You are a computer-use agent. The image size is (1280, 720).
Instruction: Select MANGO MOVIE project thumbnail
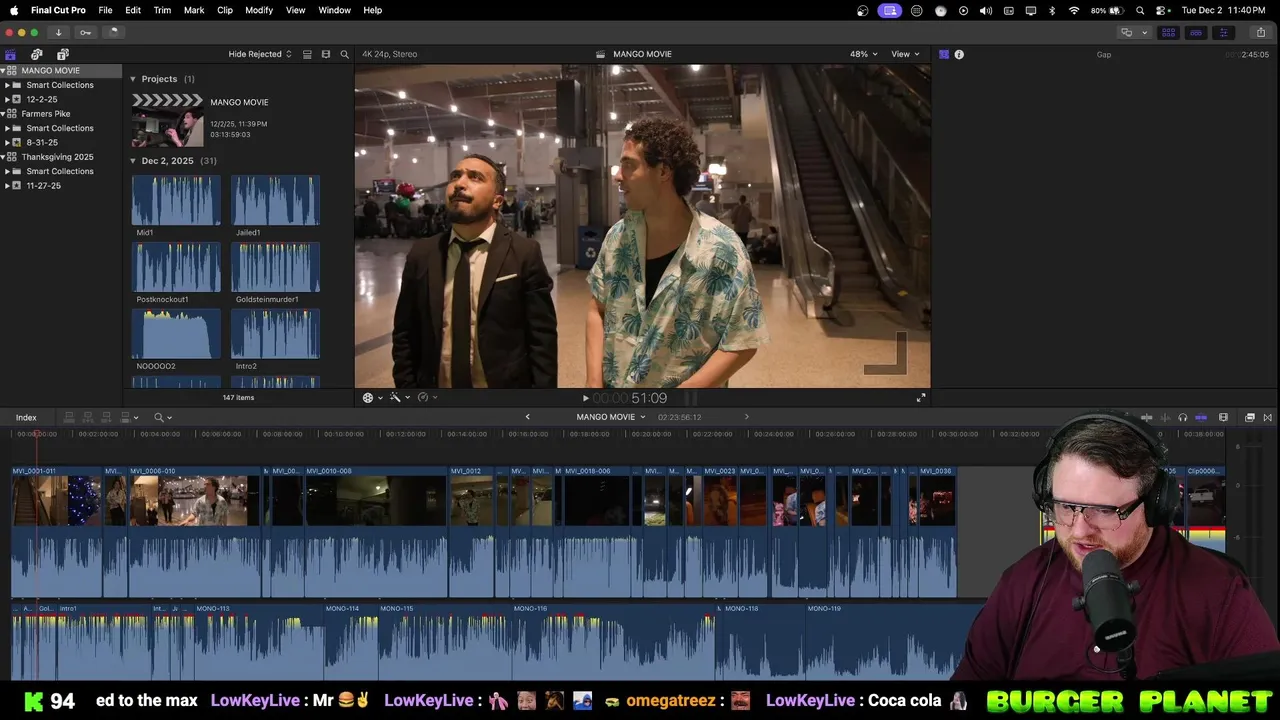[168, 120]
